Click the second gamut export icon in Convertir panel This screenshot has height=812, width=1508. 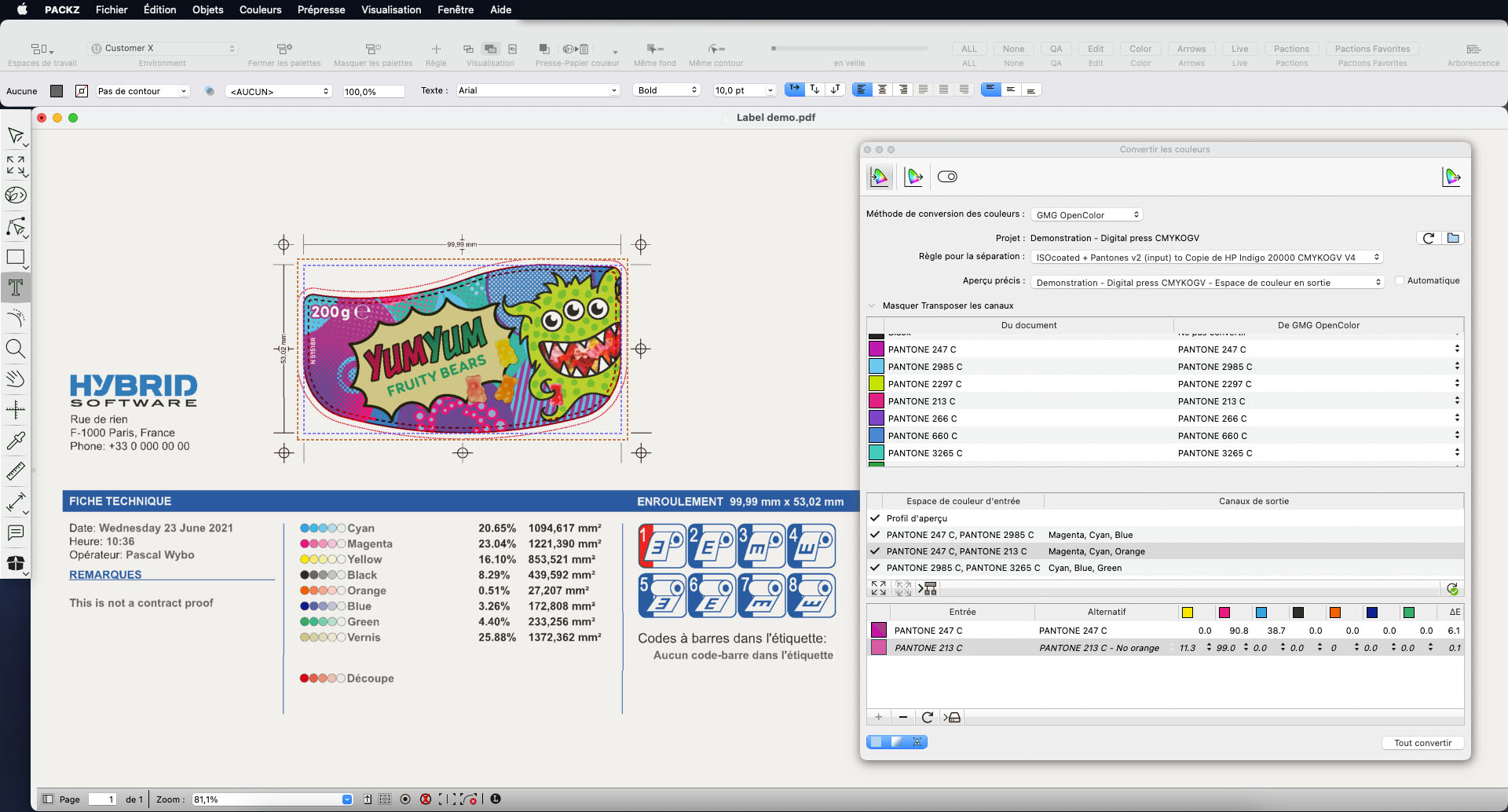point(913,177)
